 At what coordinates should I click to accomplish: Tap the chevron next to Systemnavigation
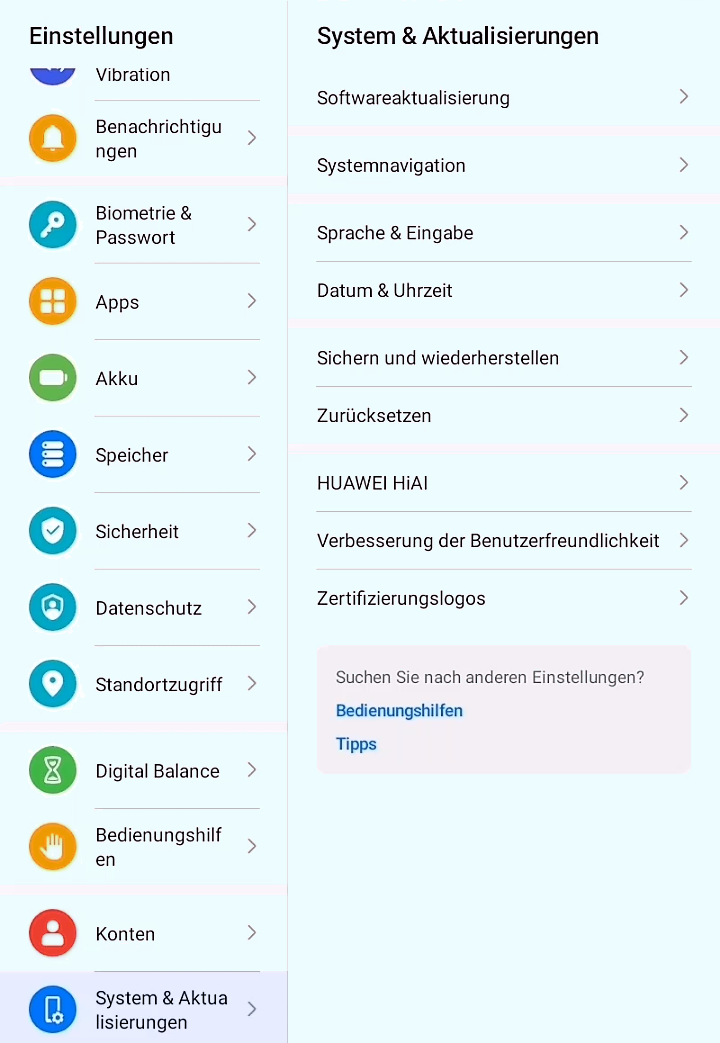coord(684,165)
